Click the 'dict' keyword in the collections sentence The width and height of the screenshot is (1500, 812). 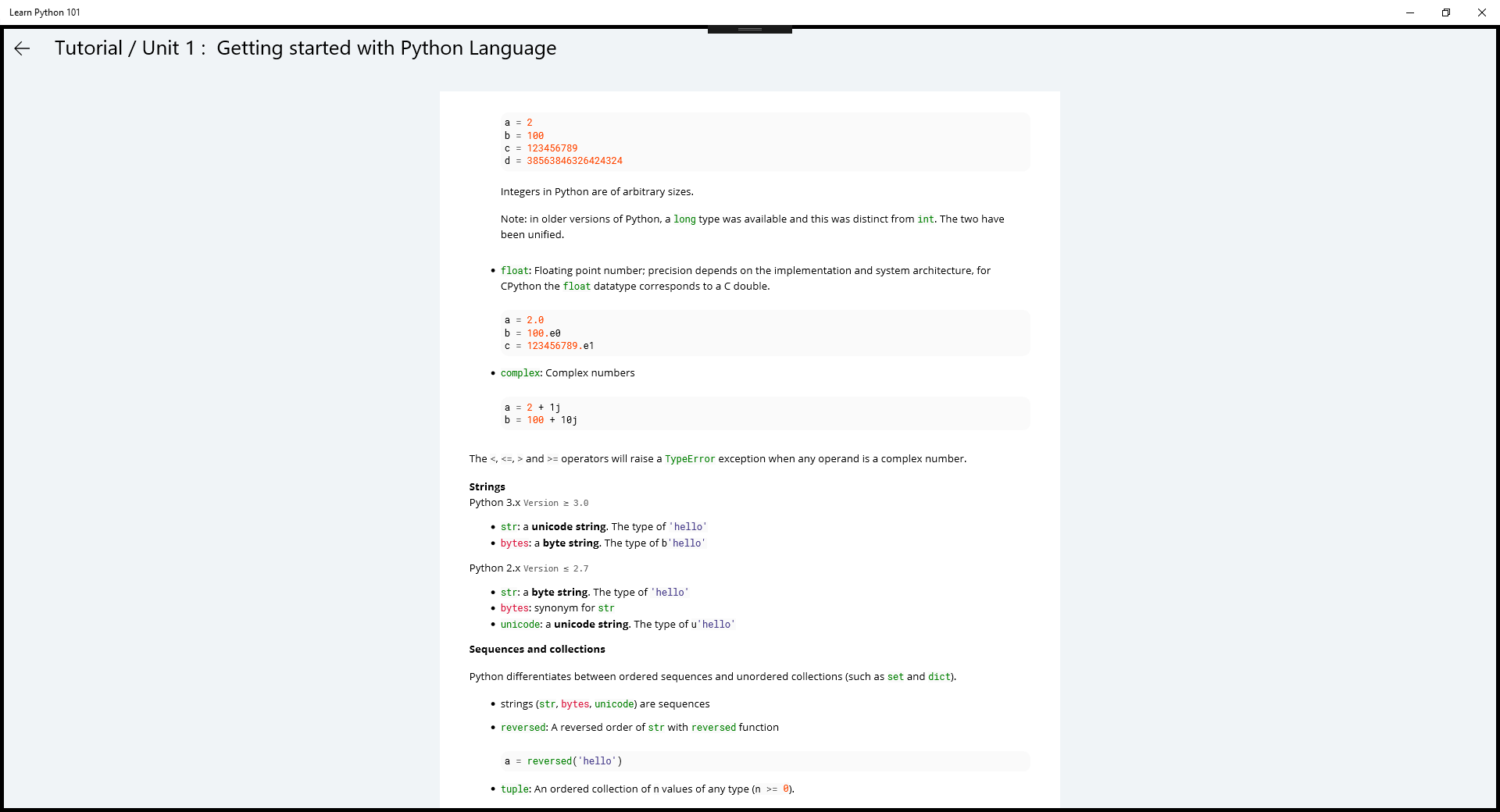point(939,677)
